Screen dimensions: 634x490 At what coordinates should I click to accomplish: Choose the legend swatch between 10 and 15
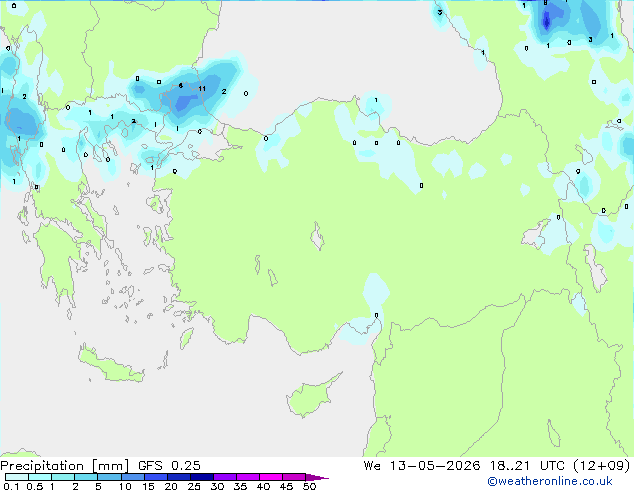tap(132, 477)
